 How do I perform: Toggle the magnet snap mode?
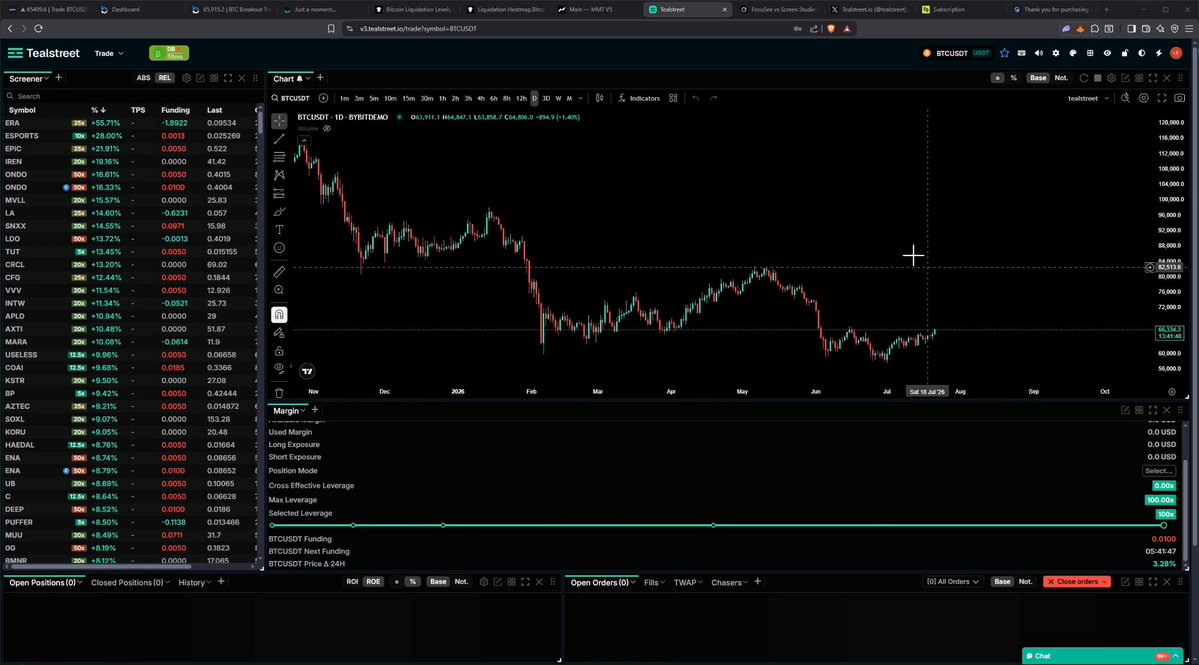click(x=279, y=314)
